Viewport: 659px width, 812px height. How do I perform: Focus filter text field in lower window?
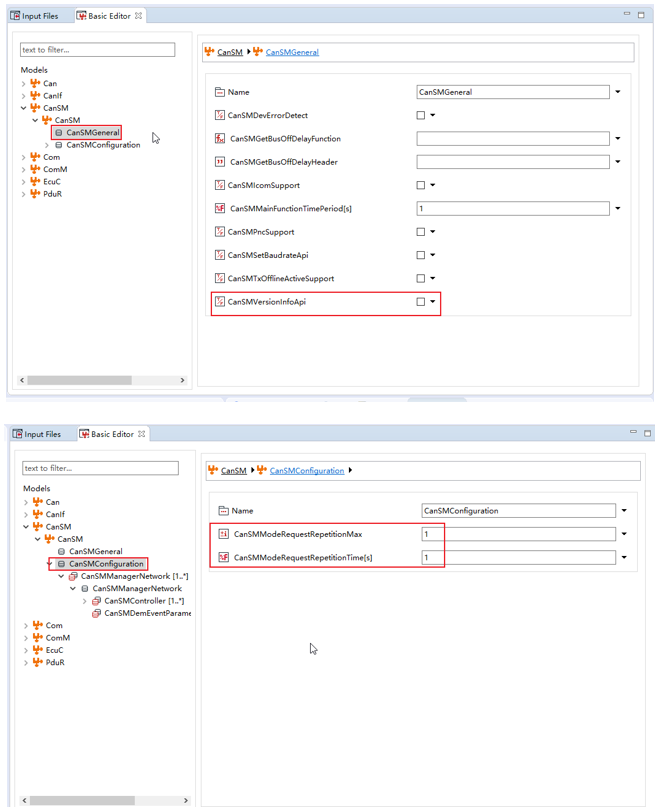click(x=100, y=468)
